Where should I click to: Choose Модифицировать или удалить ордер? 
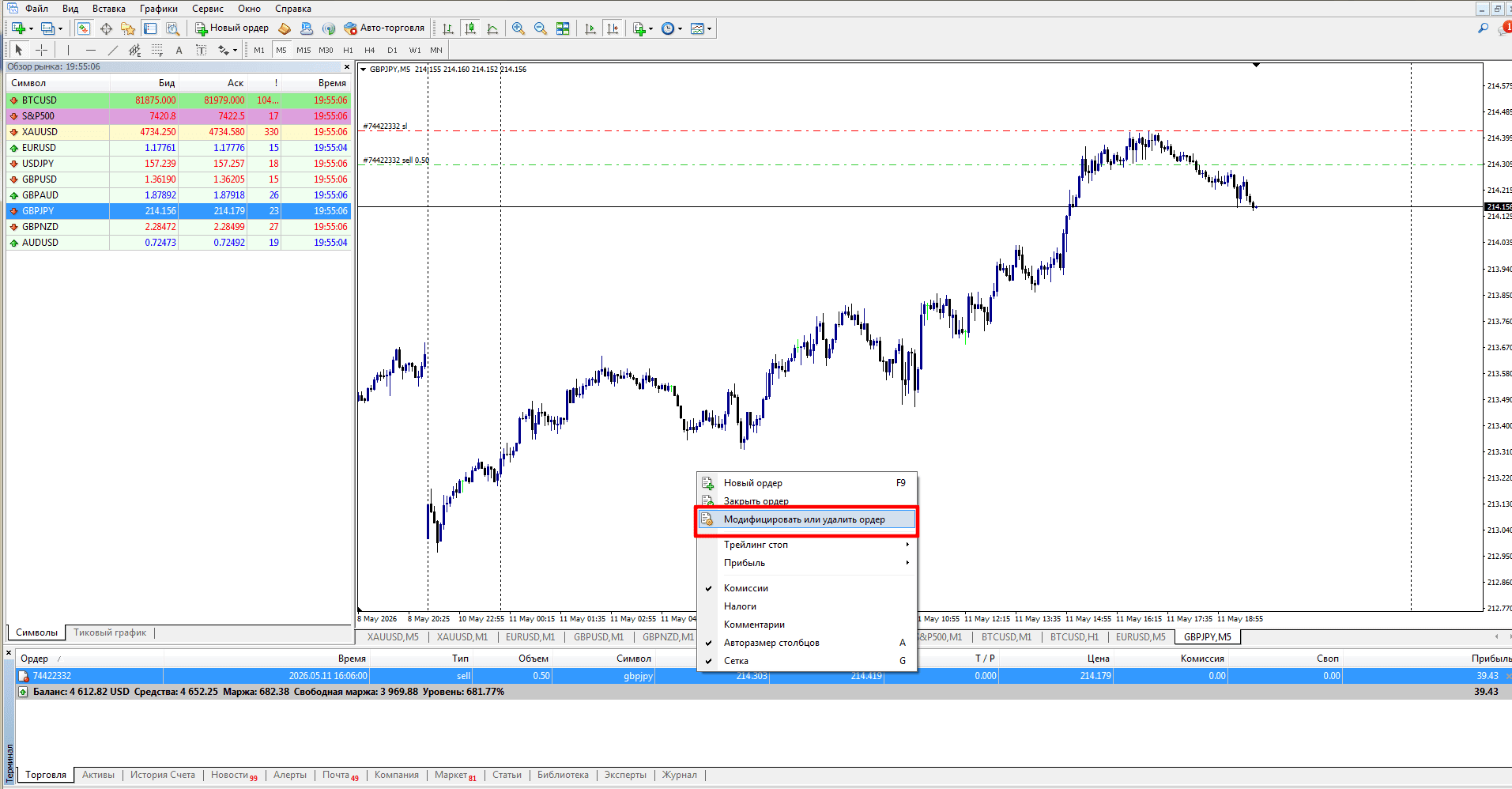[x=806, y=519]
